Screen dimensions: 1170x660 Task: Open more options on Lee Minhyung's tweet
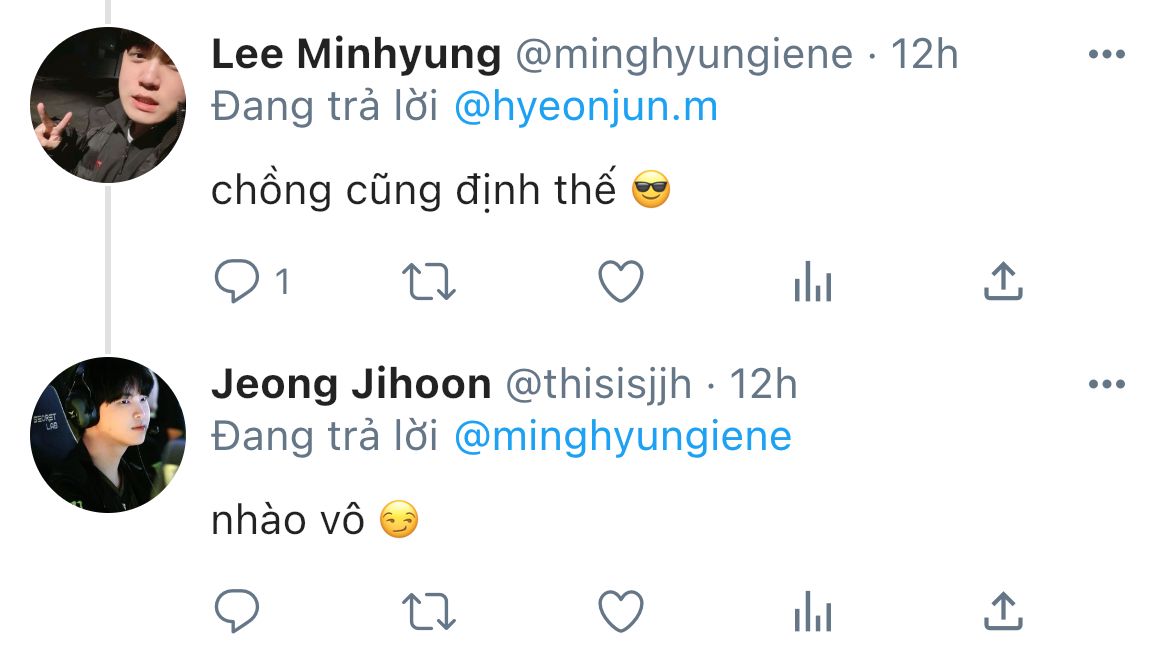click(x=1106, y=55)
